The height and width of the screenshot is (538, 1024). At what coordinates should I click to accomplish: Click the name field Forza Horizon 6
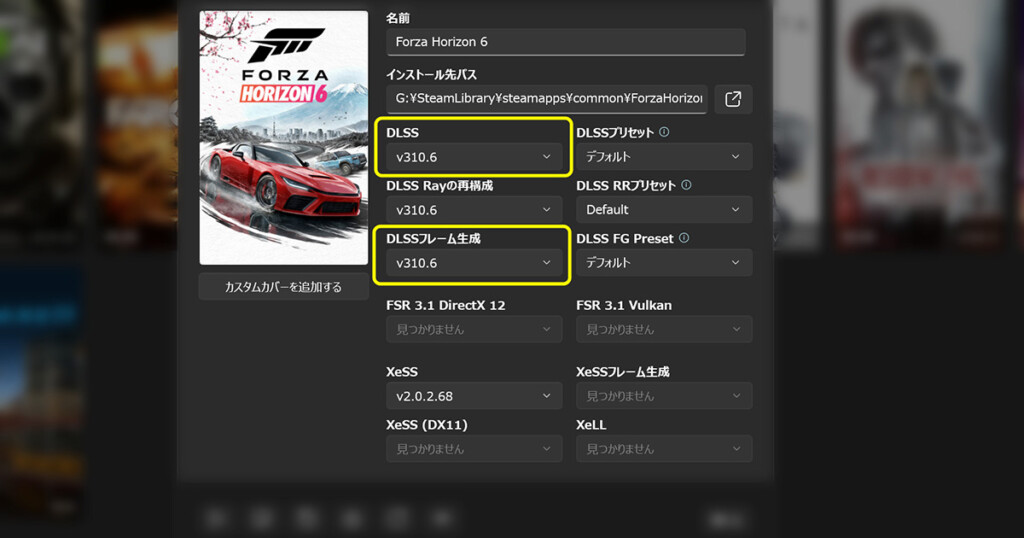coord(566,42)
